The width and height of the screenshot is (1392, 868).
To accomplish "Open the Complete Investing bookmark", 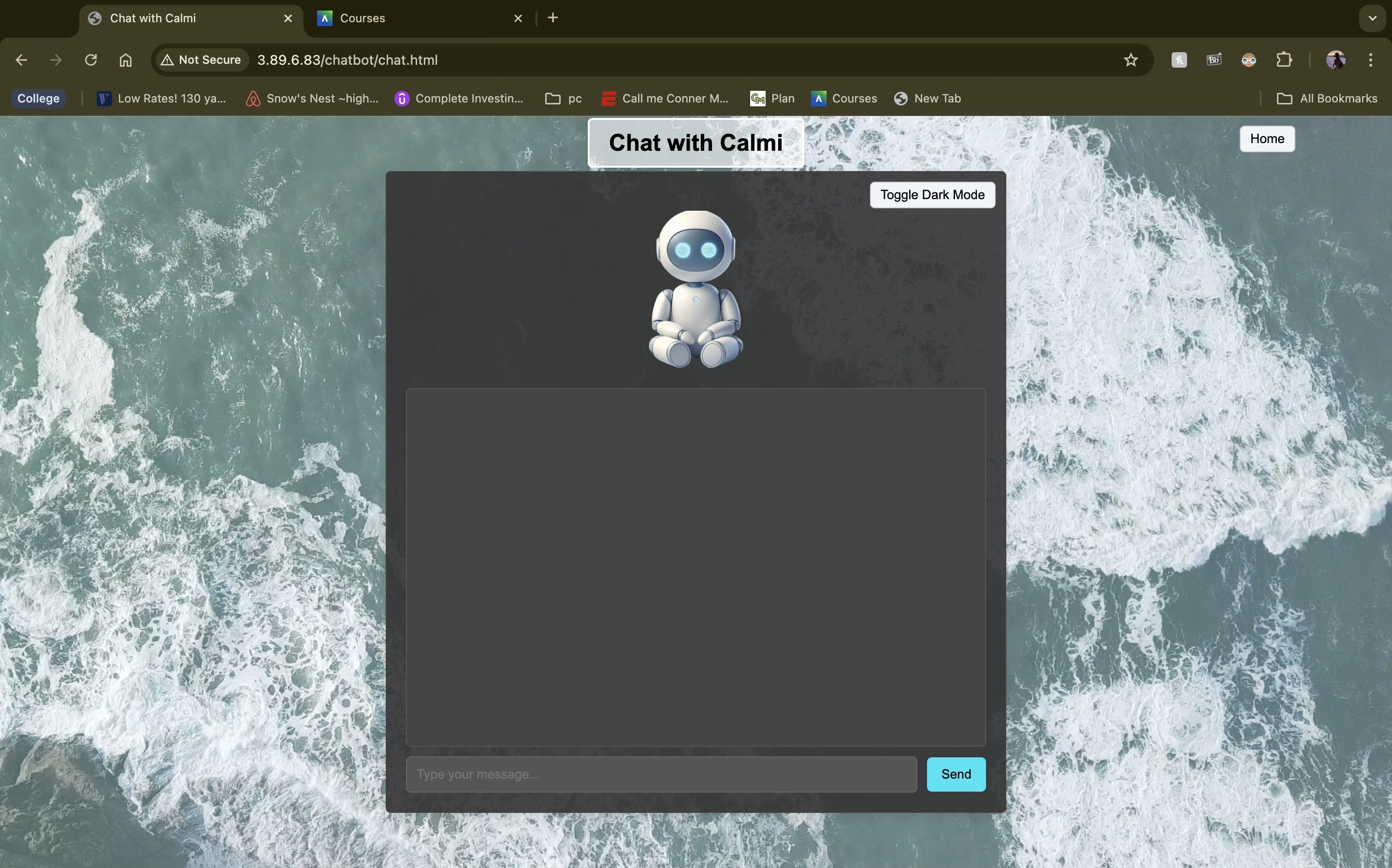I will point(459,98).
